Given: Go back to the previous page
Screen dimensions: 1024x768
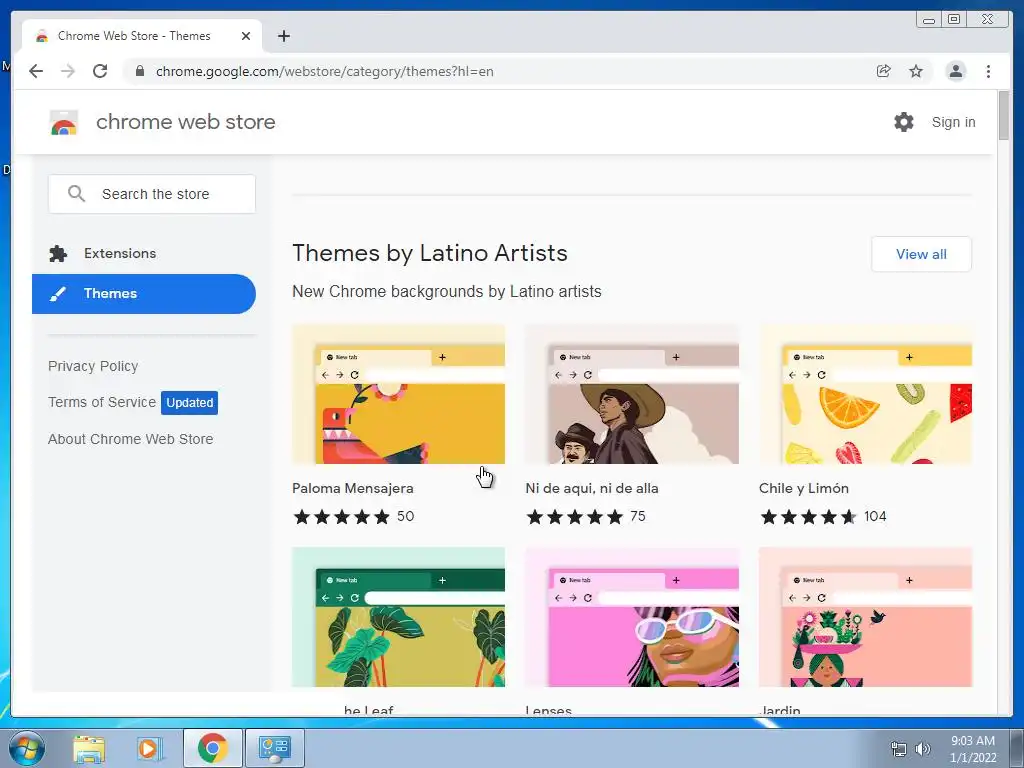Looking at the screenshot, I should pyautogui.click(x=36, y=71).
